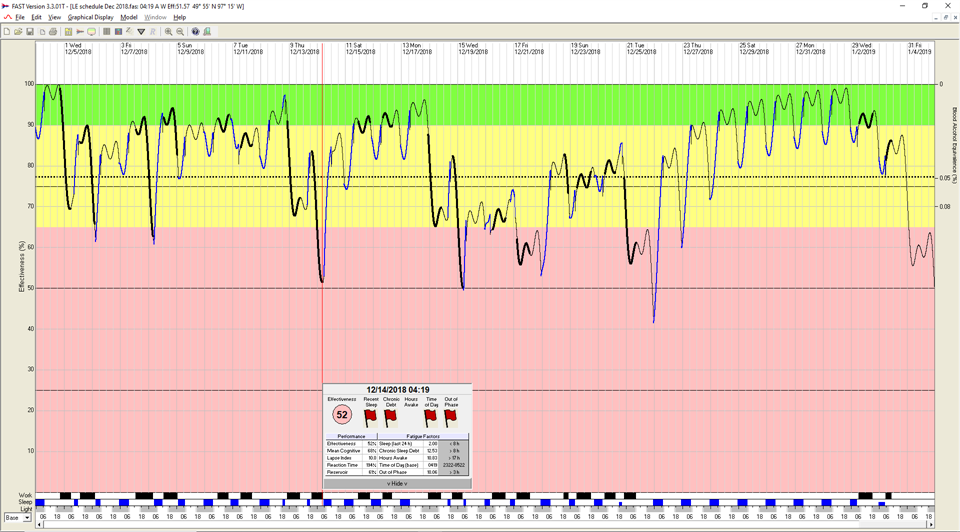Click the Chronic Debt red flag
The image size is (960, 532).
click(x=391, y=417)
